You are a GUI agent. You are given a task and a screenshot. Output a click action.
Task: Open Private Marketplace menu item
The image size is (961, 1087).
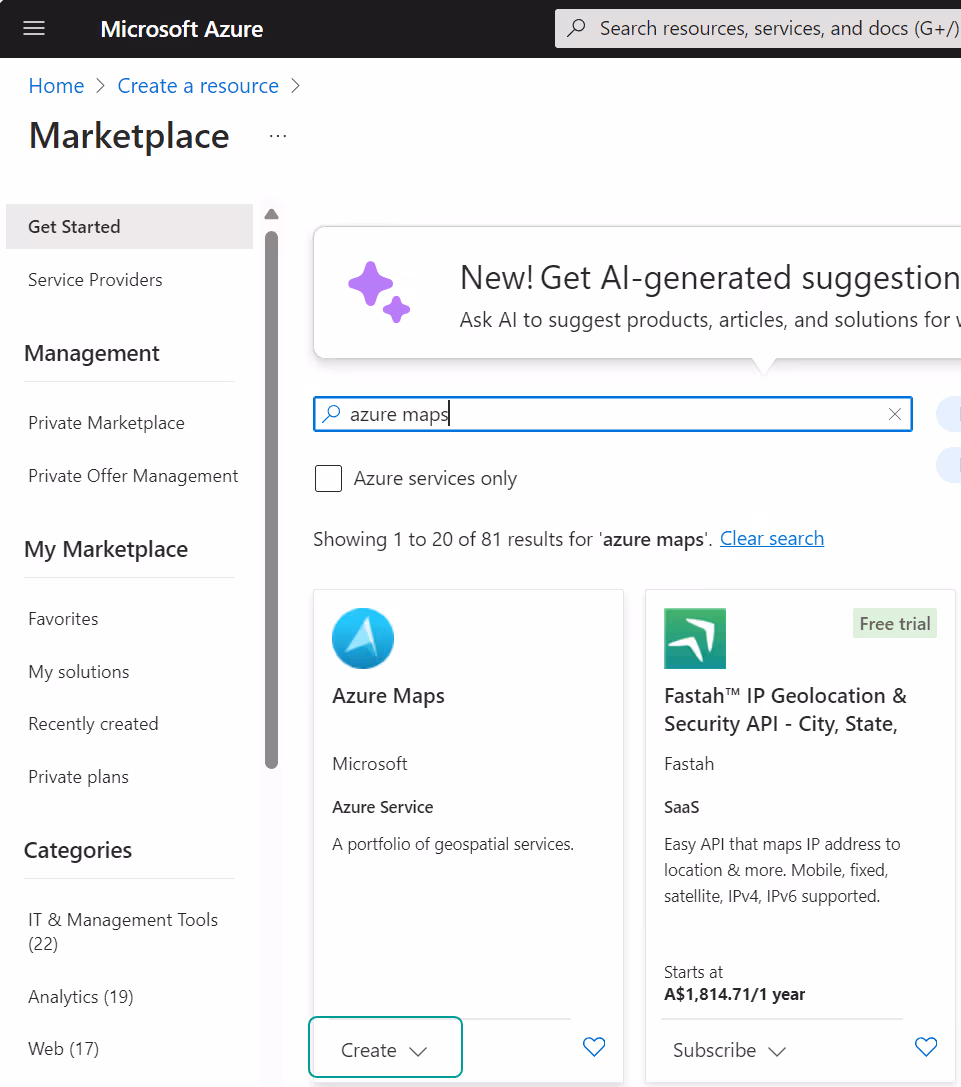[x=106, y=423]
